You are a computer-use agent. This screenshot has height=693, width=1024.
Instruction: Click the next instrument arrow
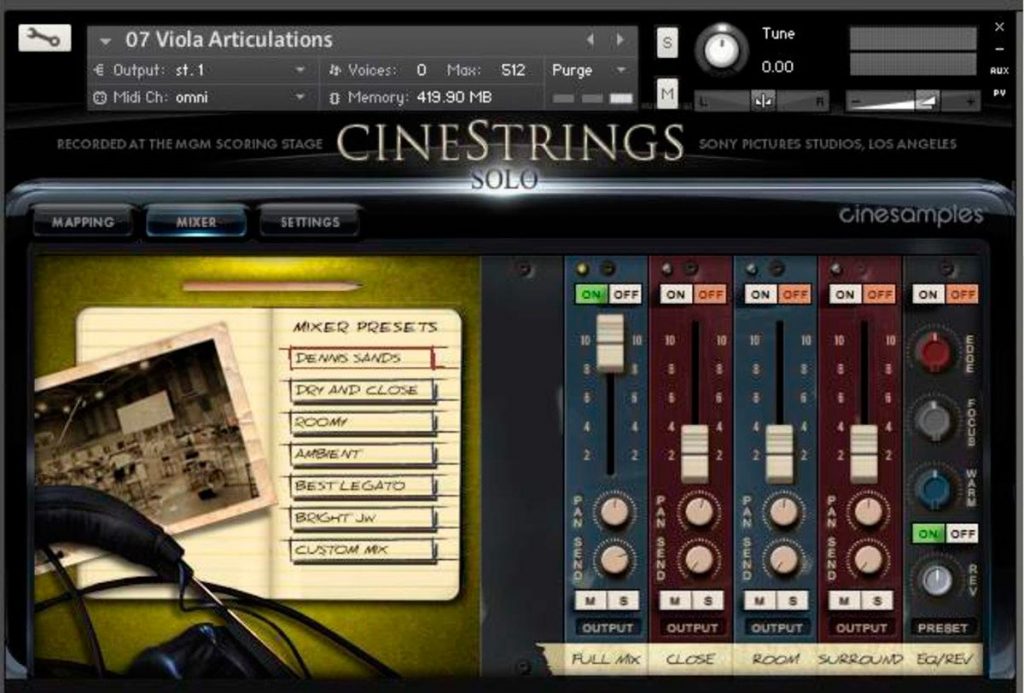tap(619, 40)
